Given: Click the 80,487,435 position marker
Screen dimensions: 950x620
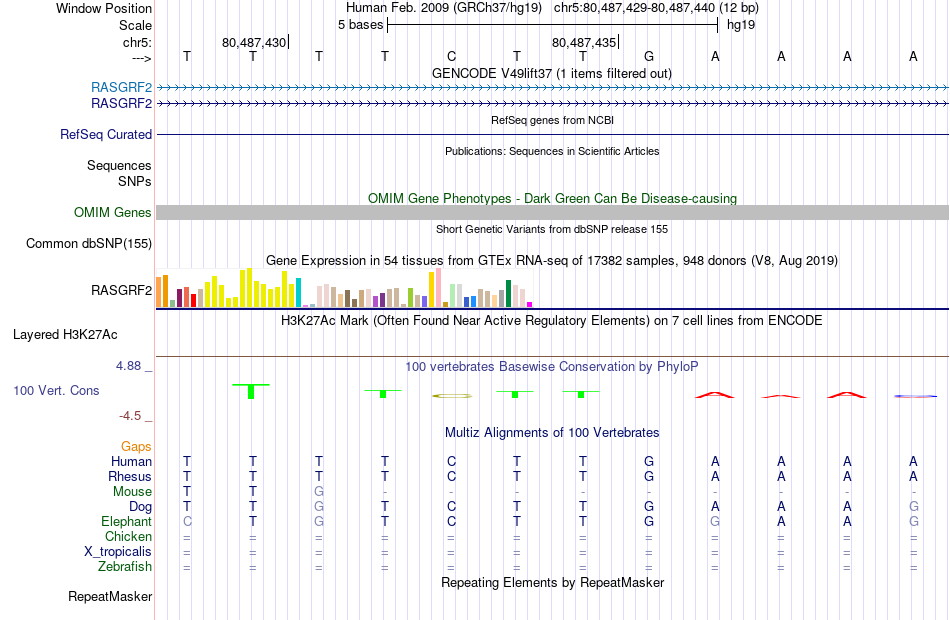Looking at the screenshot, I should point(584,42).
